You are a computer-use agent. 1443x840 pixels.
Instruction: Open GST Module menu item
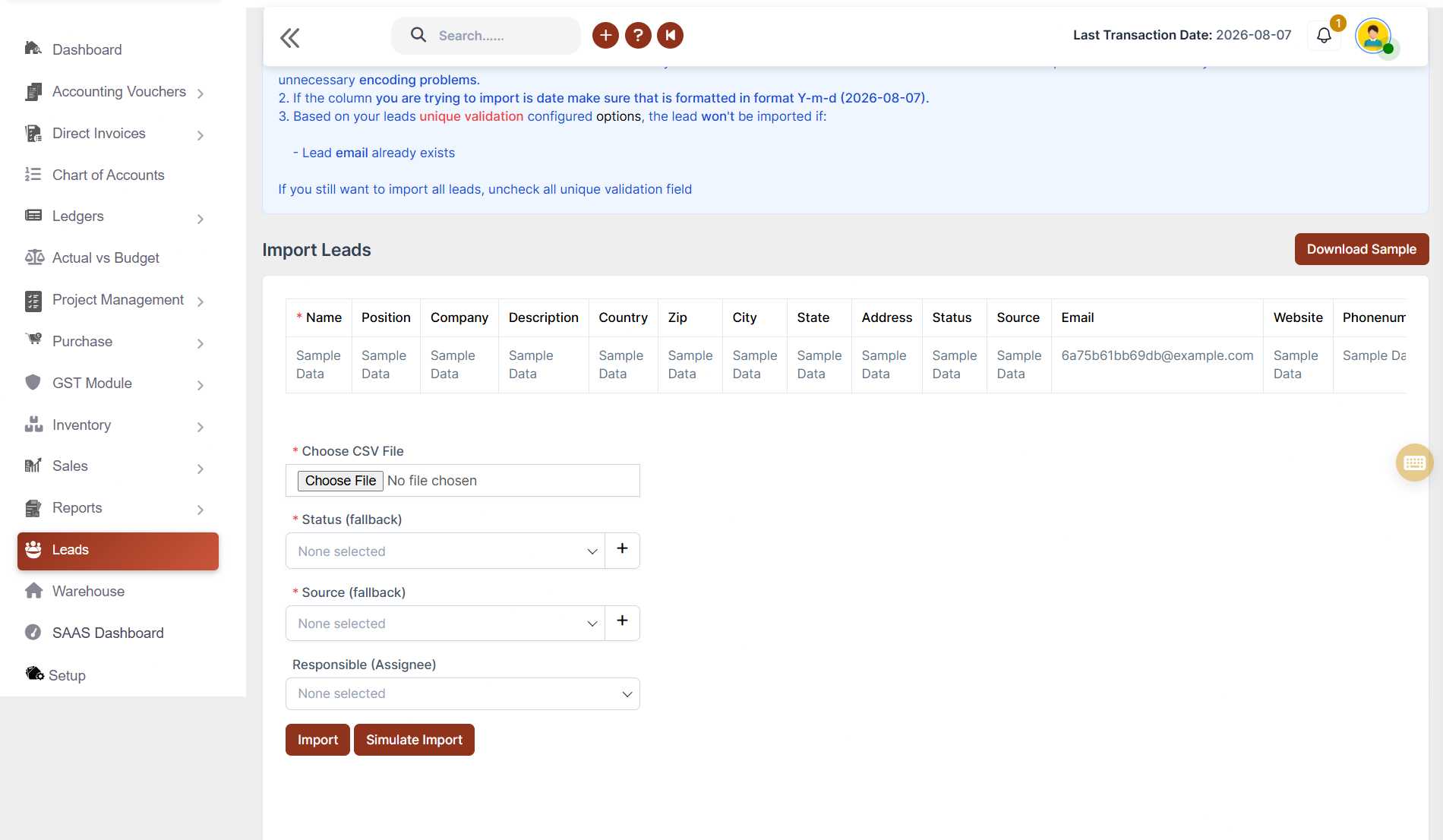pos(118,384)
